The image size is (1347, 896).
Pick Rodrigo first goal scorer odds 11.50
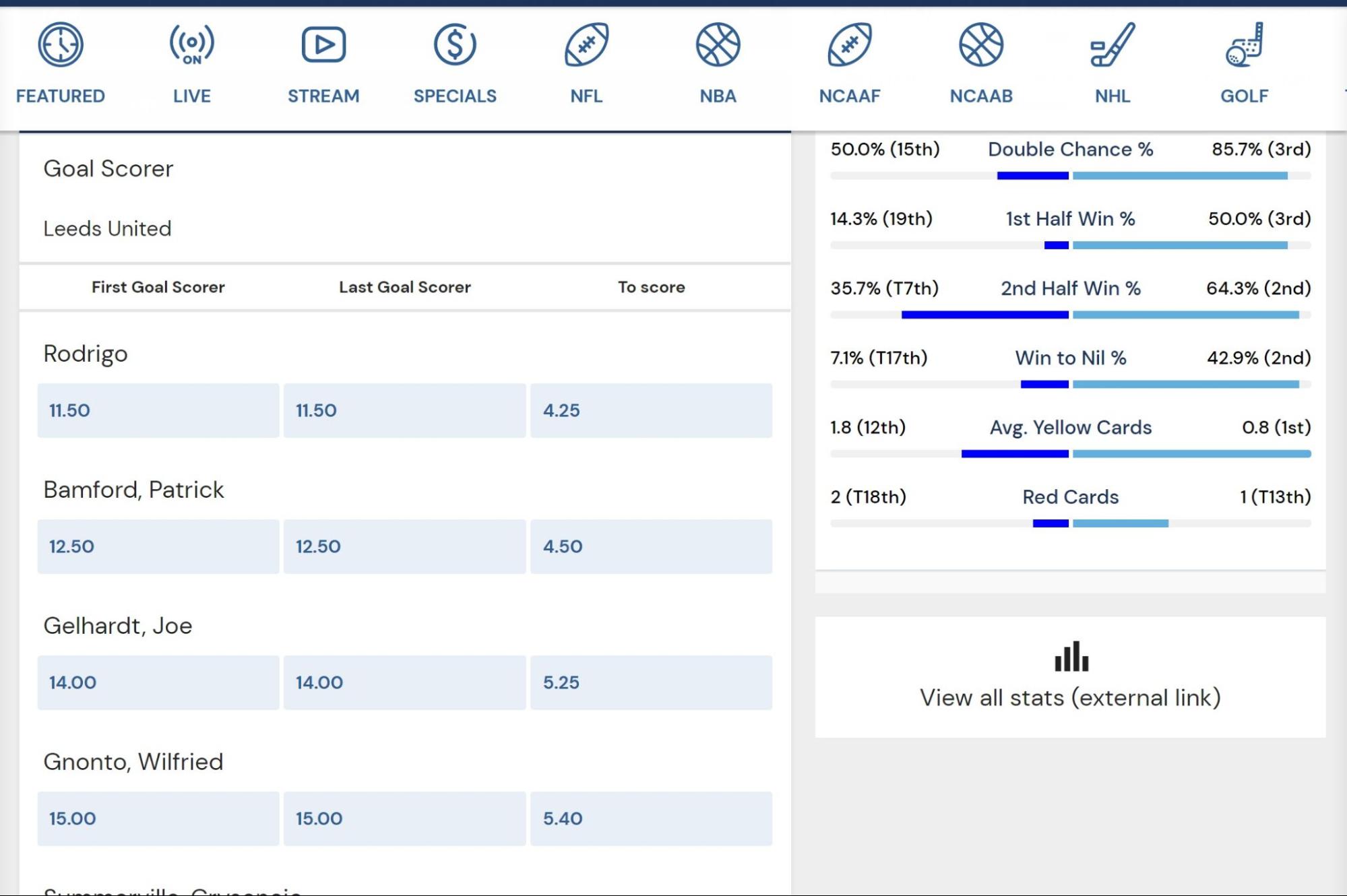(158, 410)
